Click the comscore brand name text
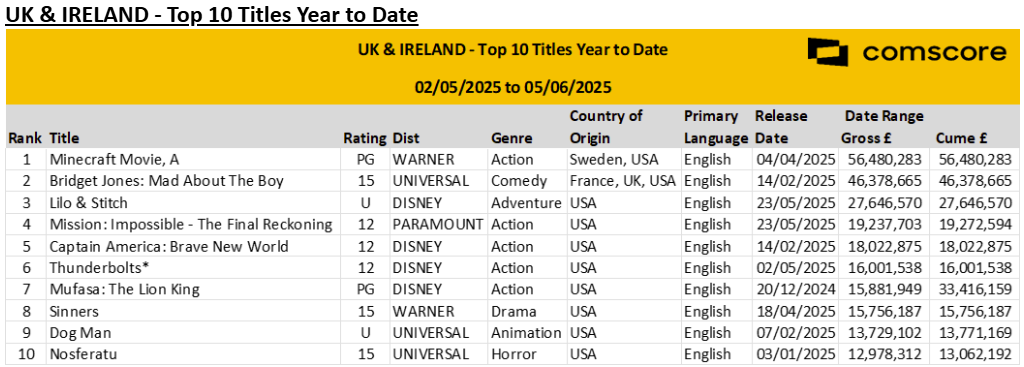 point(935,52)
